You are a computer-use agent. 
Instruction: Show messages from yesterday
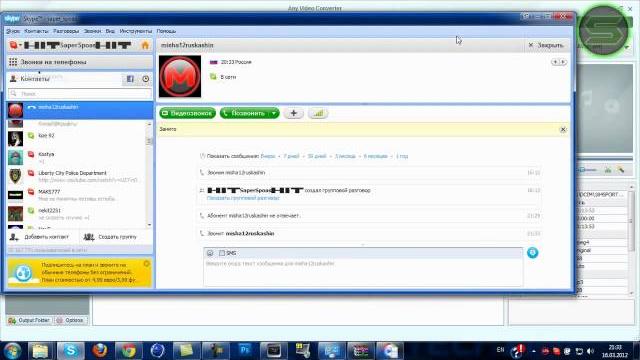pos(268,156)
